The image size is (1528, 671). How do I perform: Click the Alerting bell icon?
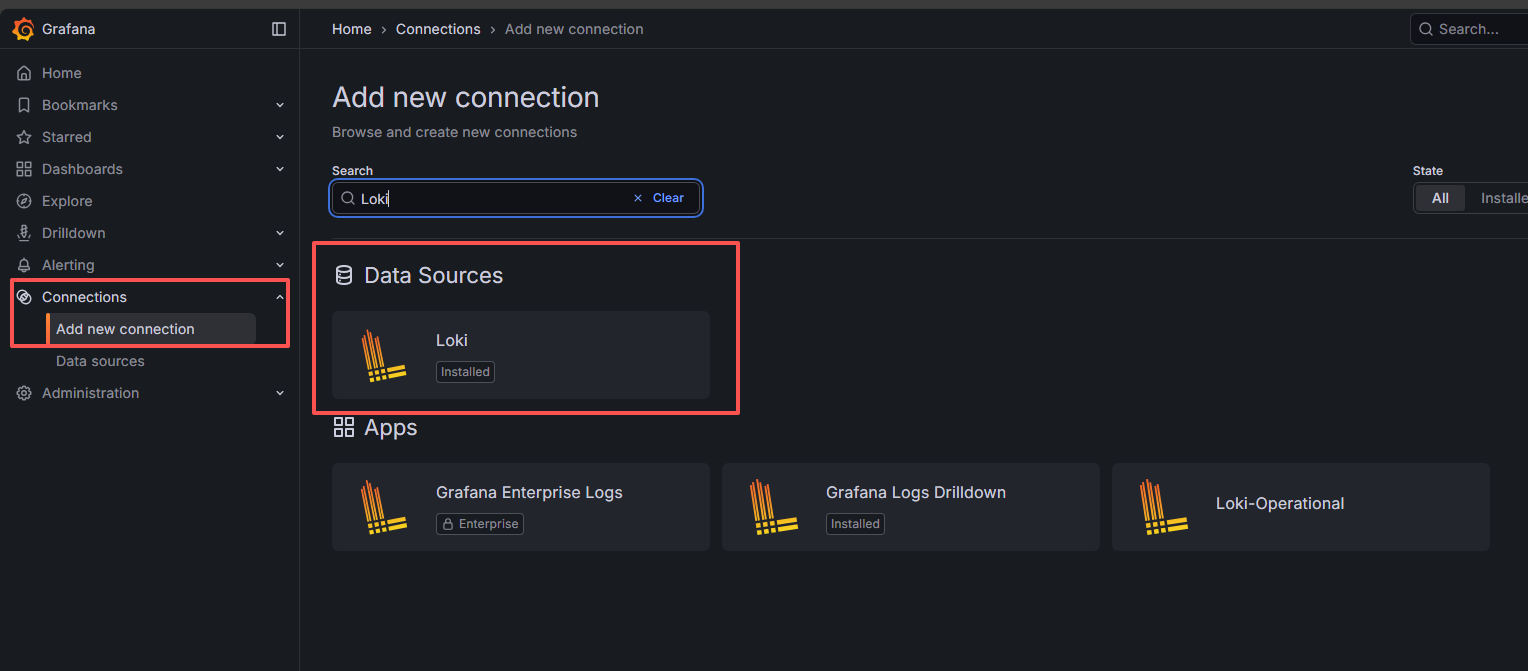[24, 265]
